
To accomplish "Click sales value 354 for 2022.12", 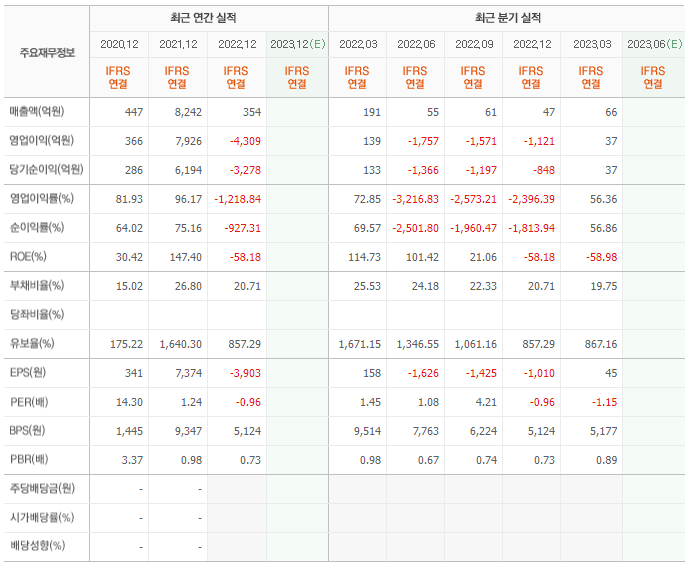I will [x=252, y=113].
